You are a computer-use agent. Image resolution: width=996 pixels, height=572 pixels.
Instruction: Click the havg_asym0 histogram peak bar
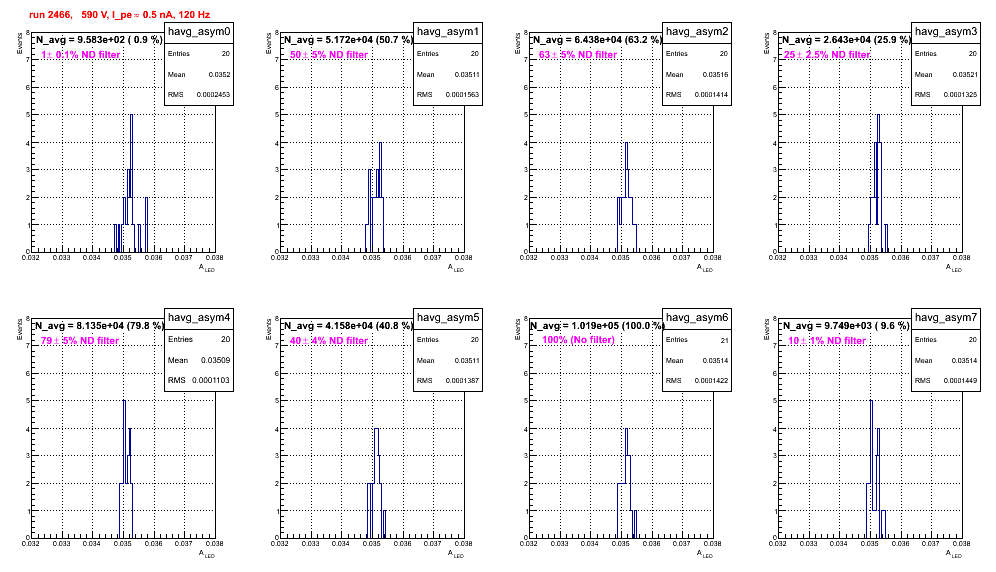[x=131, y=183]
